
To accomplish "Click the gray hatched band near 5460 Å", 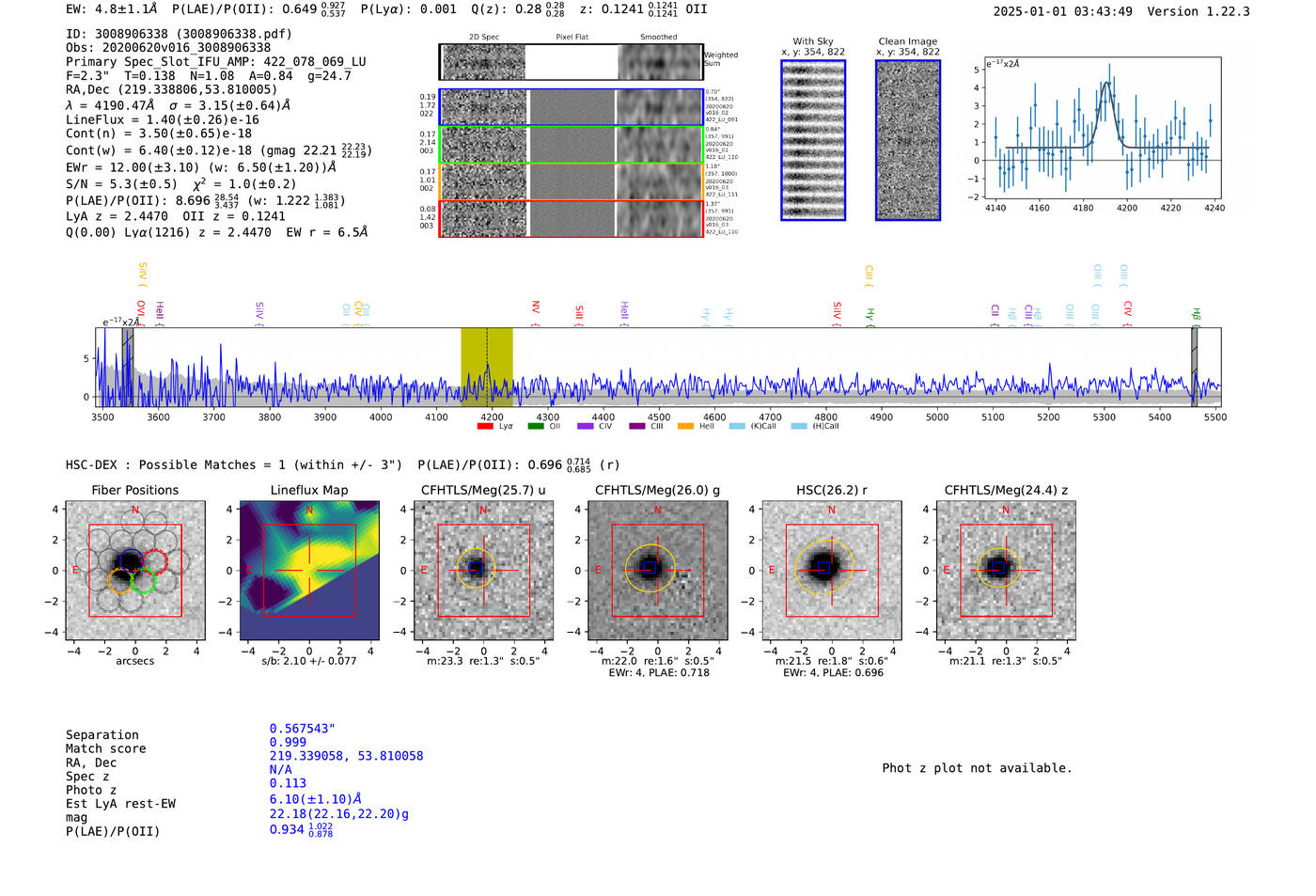I will 1195,368.
